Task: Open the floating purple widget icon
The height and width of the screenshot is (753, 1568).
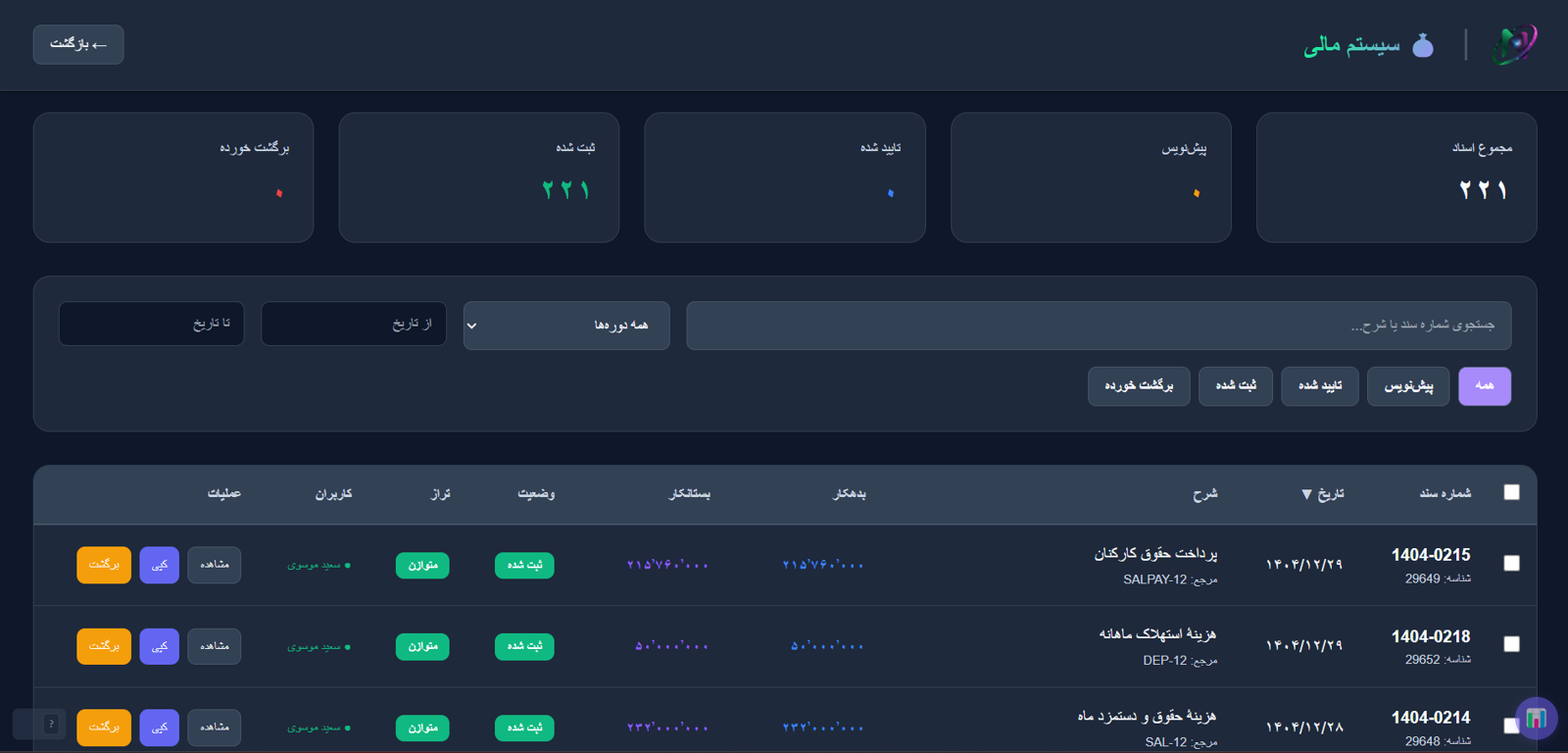Action: pos(1536,719)
